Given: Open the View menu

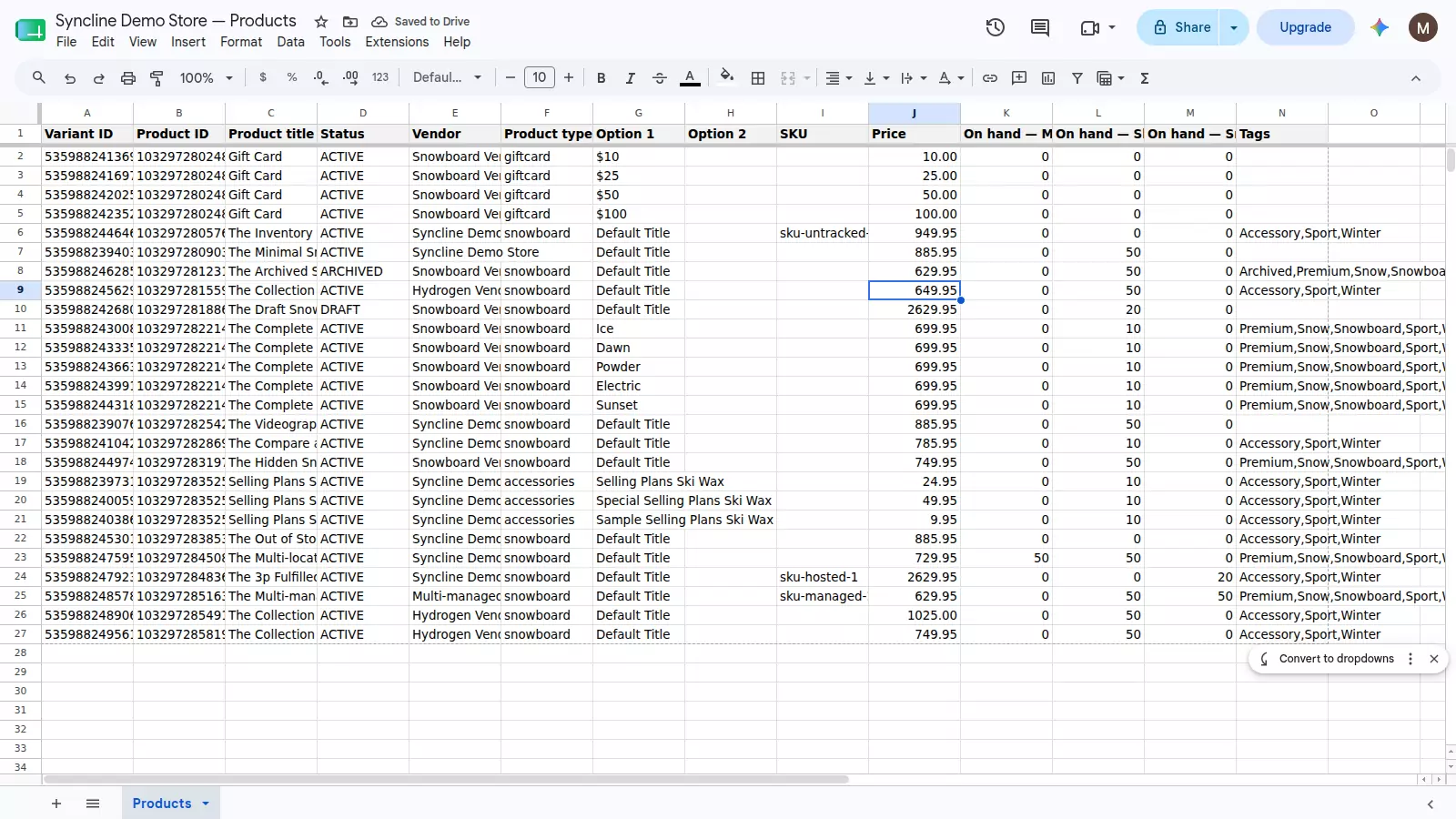Looking at the screenshot, I should point(143,42).
